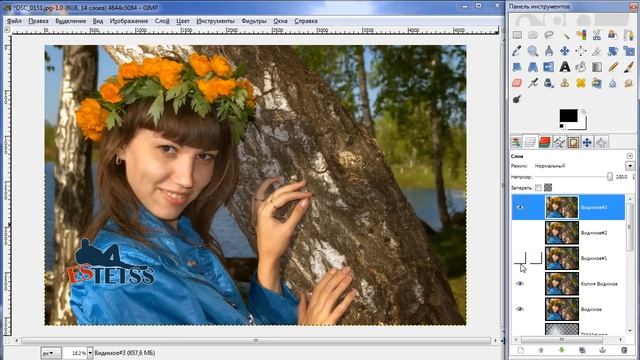Anchor the floating layer
This screenshot has width=640, height=360.
[602, 350]
